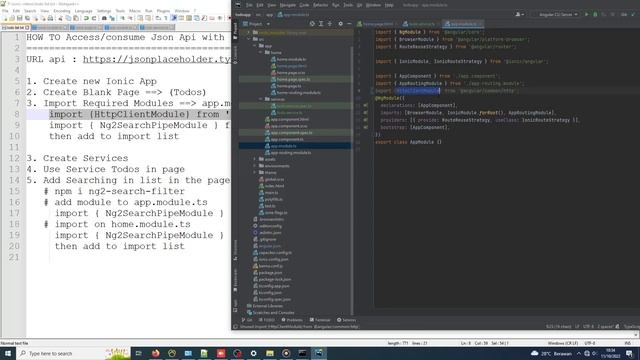Open WebStorm Help menu
The image size is (640, 360).
coord(389,5)
